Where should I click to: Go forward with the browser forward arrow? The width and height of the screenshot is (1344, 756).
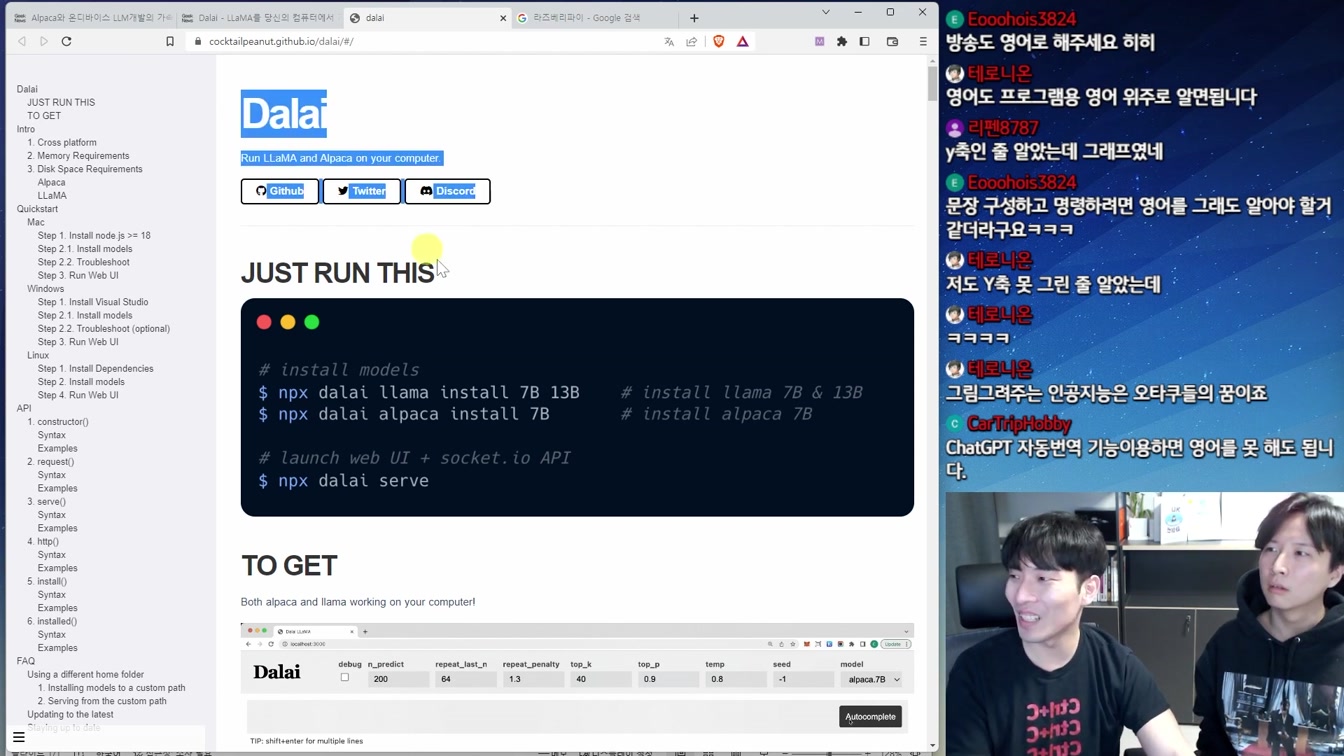pyautogui.click(x=44, y=41)
